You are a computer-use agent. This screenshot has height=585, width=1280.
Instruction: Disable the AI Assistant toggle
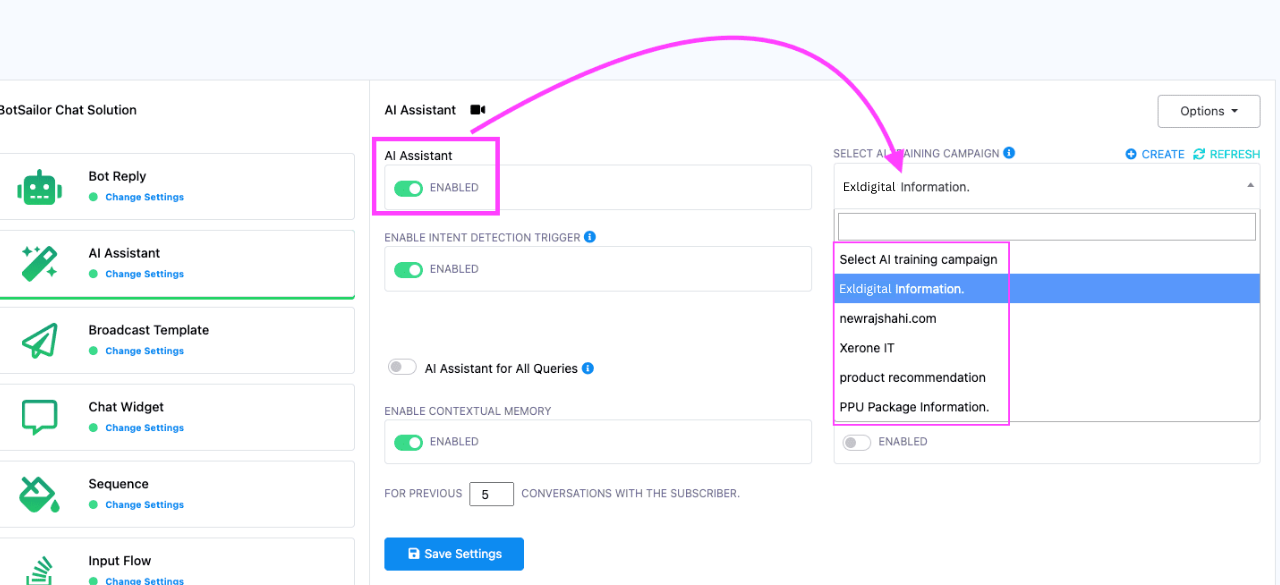(408, 188)
